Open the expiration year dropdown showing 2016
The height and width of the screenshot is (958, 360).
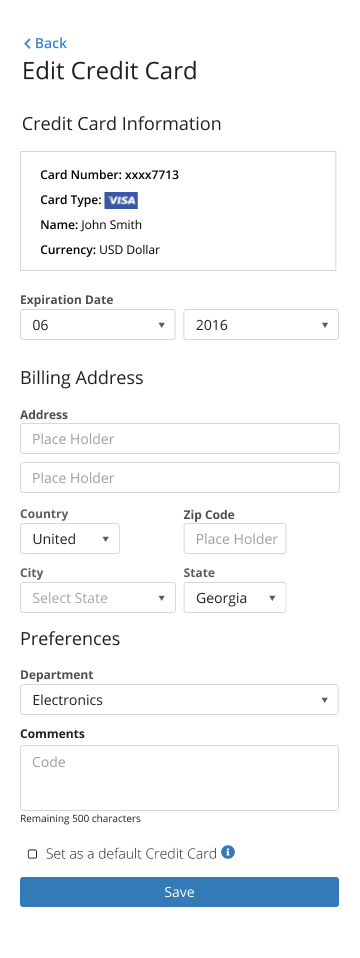pos(261,324)
